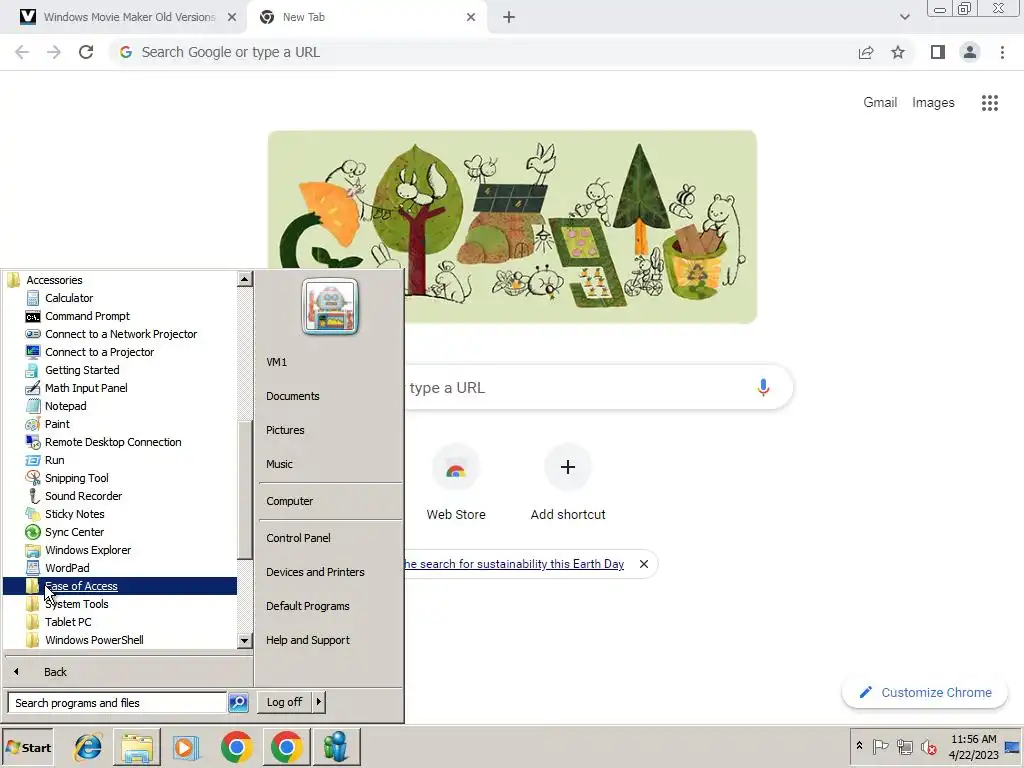Open Default Programs
Image resolution: width=1024 pixels, height=768 pixels.
click(x=308, y=605)
